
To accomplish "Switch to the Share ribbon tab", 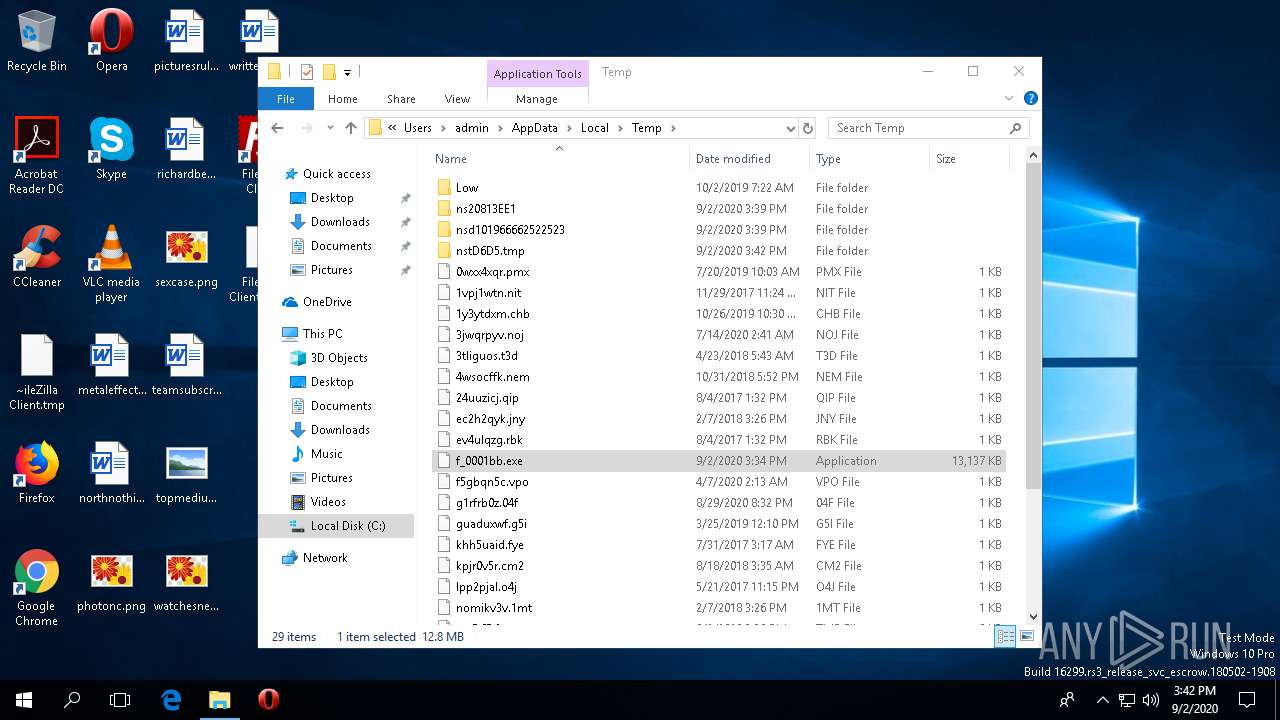I will click(401, 99).
